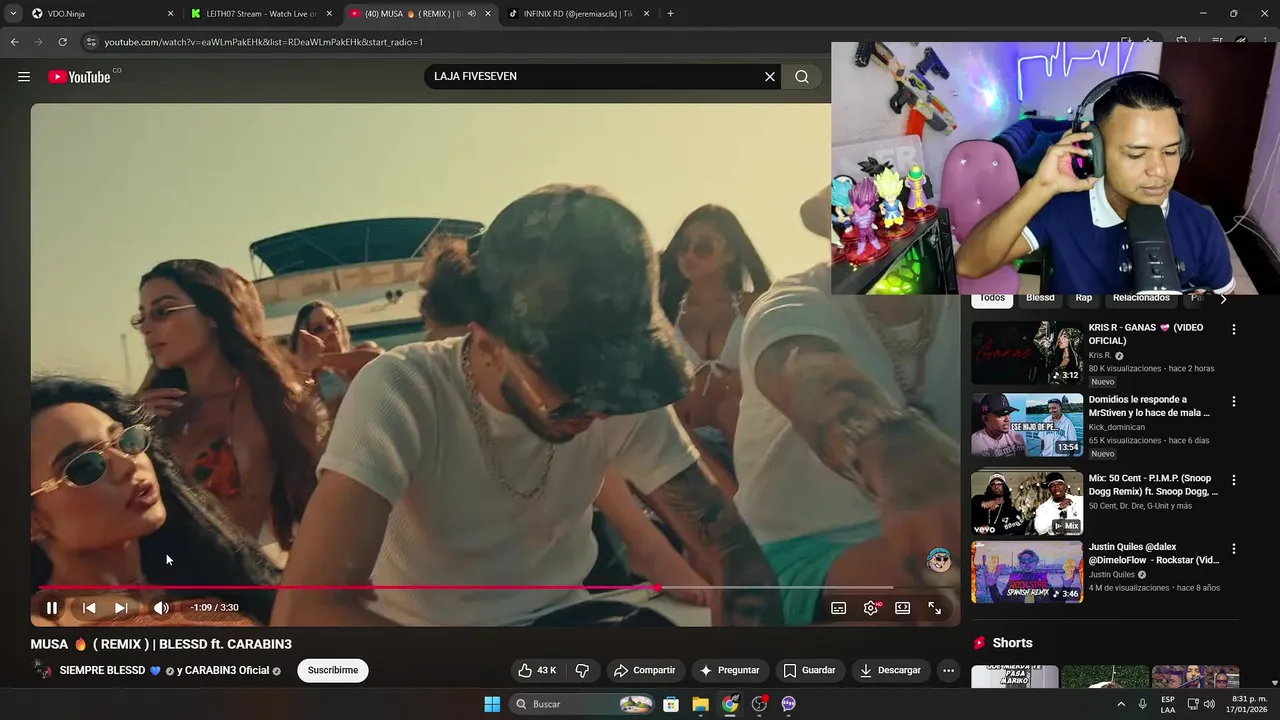Screen dimensions: 1280x720
Task: Select the Relacionados filter chip
Action: (x=1141, y=298)
